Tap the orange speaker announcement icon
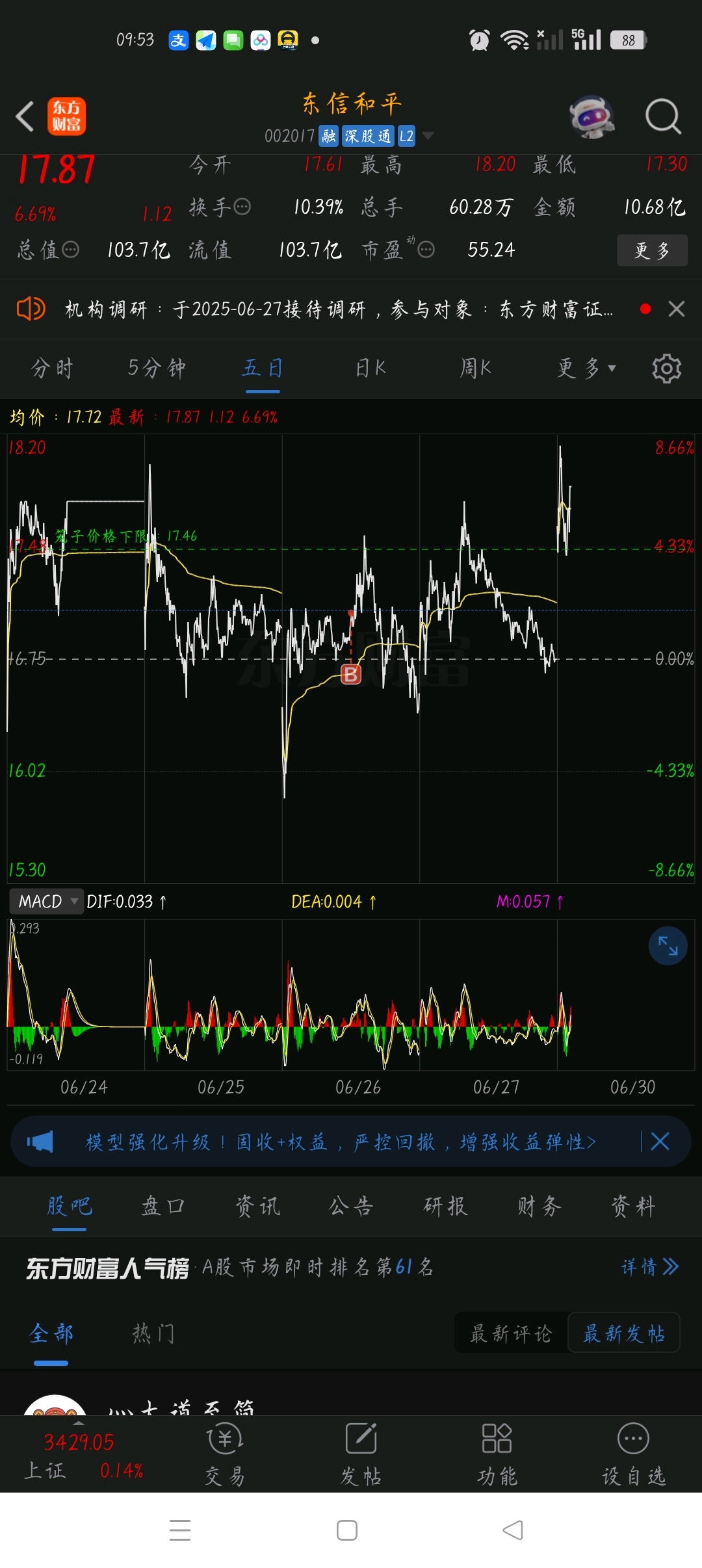Viewport: 702px width, 1568px height. (31, 309)
